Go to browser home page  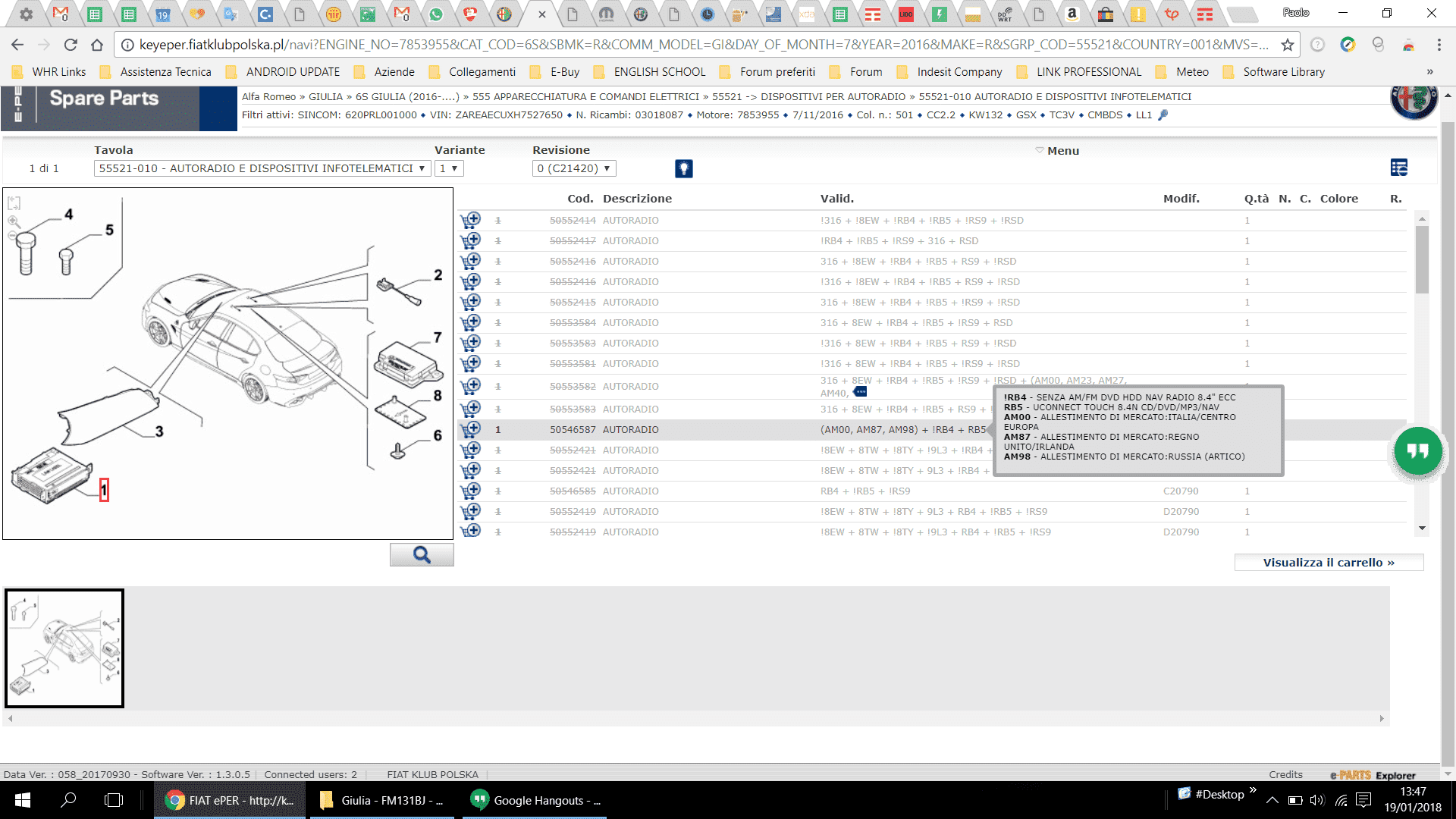click(97, 45)
